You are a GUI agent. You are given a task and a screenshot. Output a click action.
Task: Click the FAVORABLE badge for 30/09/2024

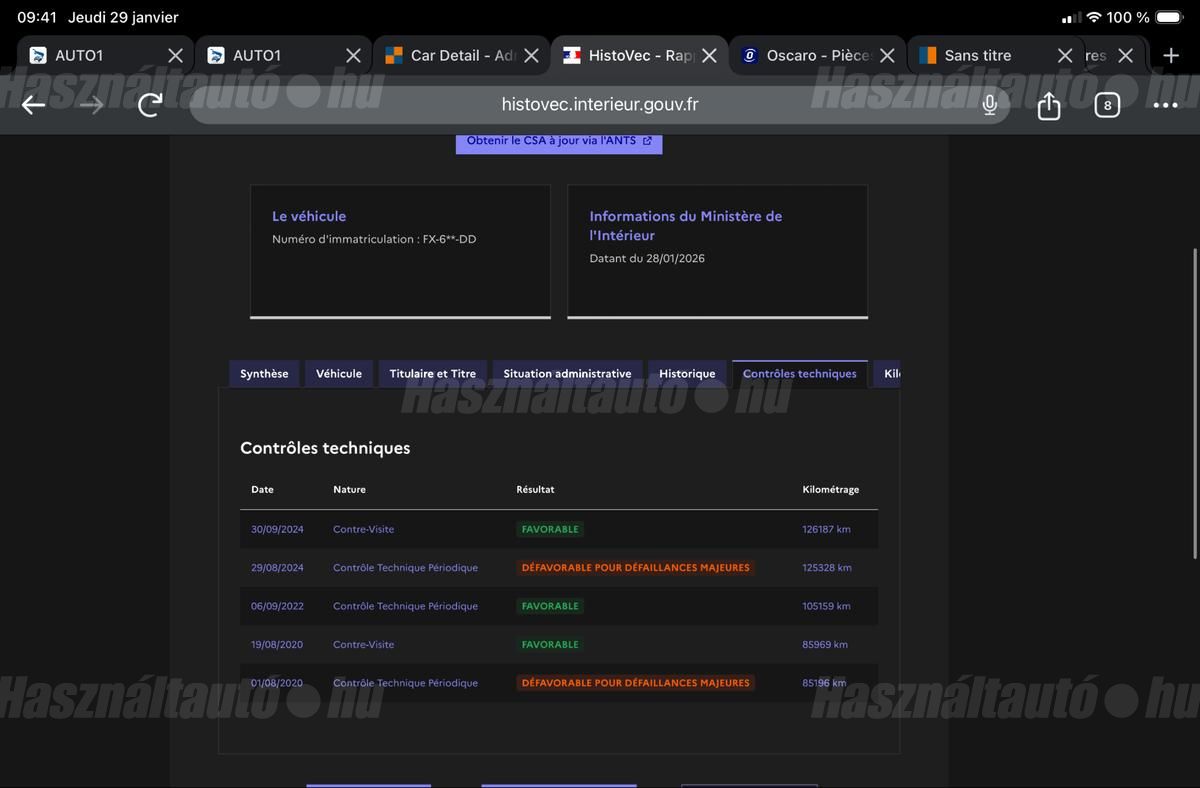coord(550,530)
